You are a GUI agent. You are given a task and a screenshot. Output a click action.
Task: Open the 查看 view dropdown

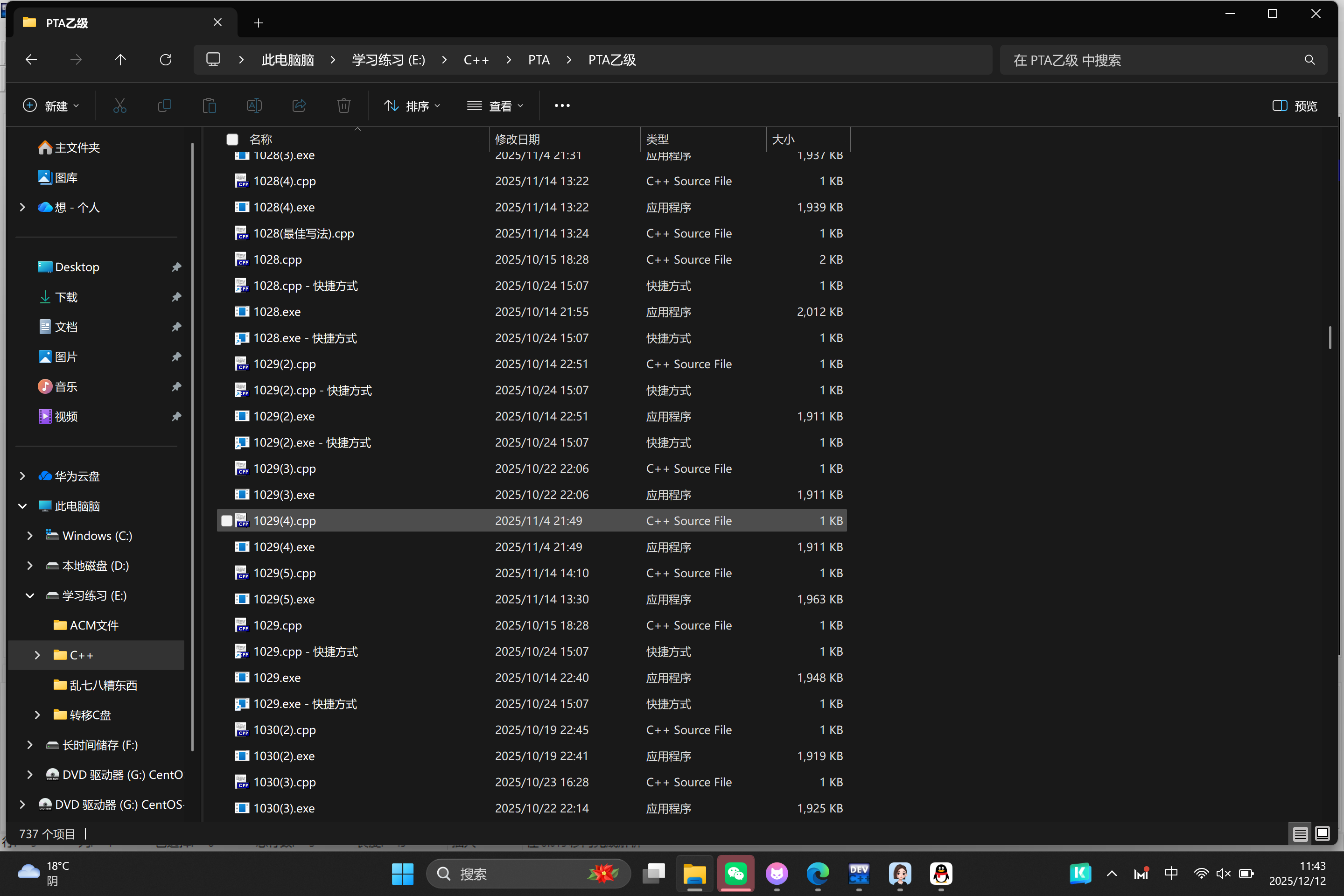495,106
